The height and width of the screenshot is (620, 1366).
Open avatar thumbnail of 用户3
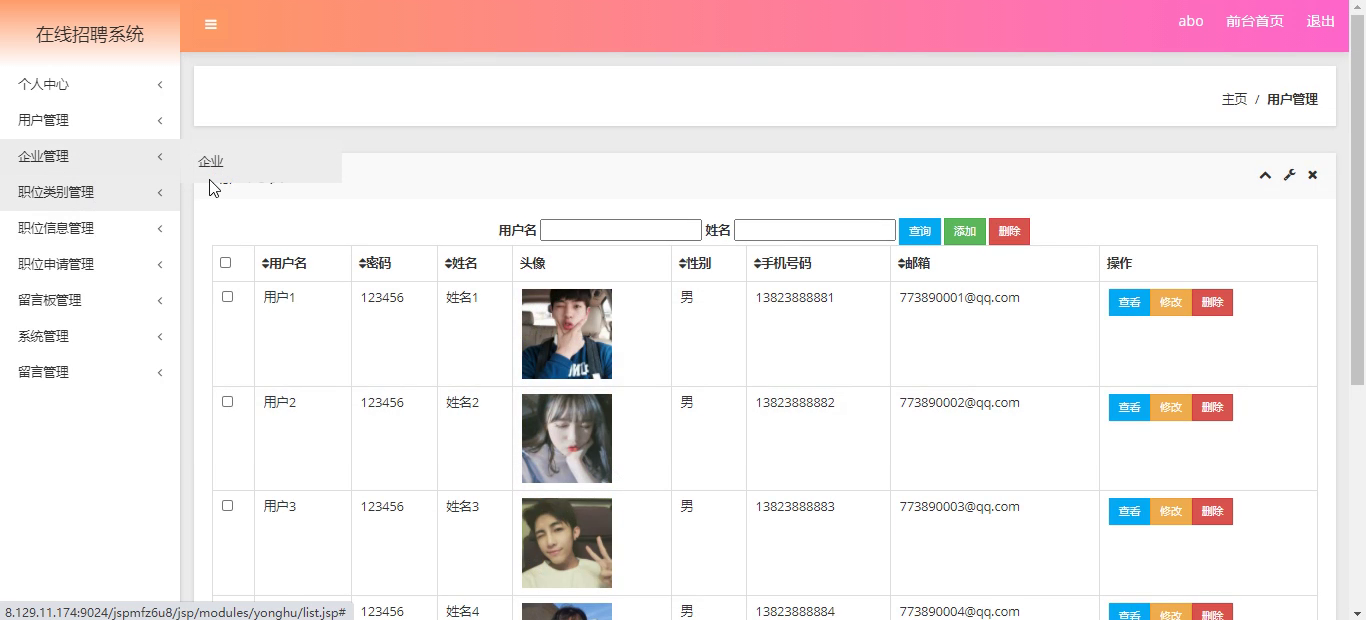tap(567, 543)
